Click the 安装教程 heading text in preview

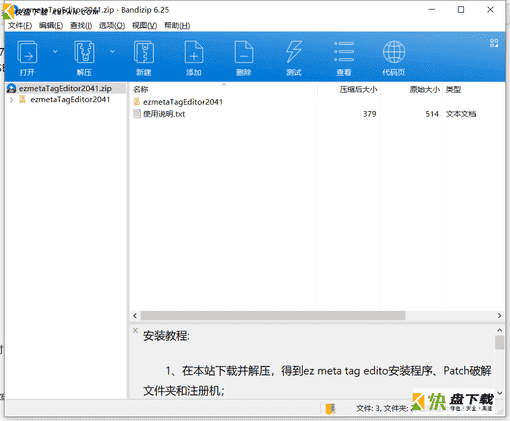pyautogui.click(x=166, y=336)
